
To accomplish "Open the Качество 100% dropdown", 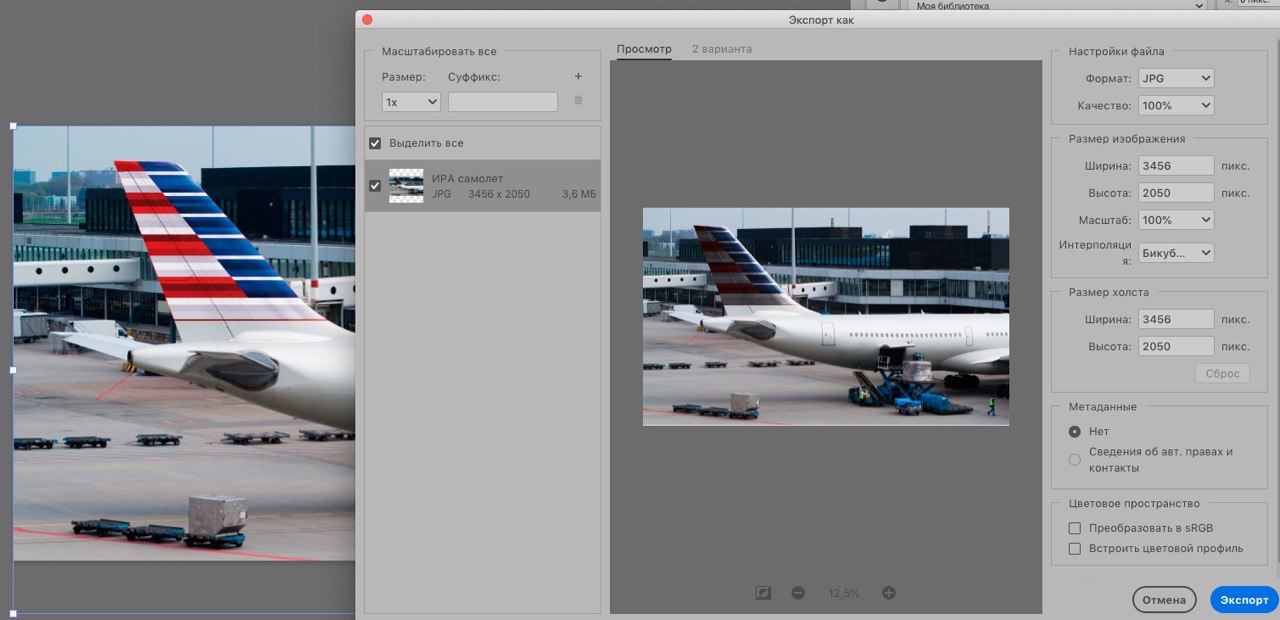I will point(1177,105).
